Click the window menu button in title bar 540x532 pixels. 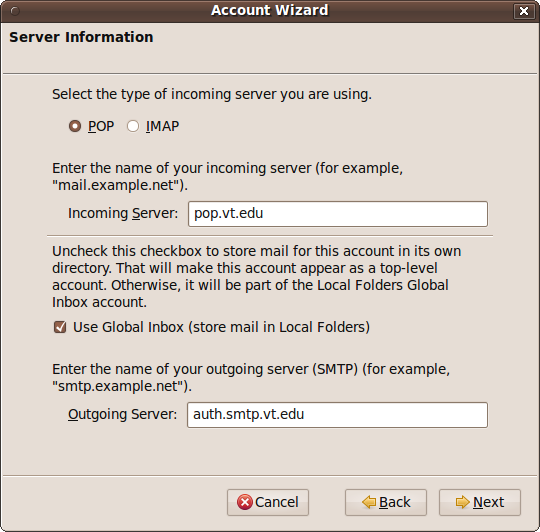pyautogui.click(x=14, y=11)
